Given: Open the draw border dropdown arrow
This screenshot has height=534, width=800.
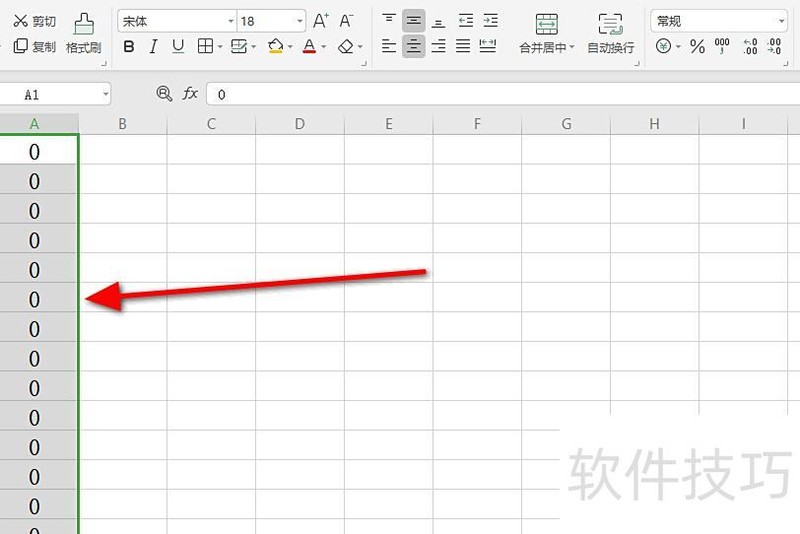Looking at the screenshot, I should click(x=254, y=47).
